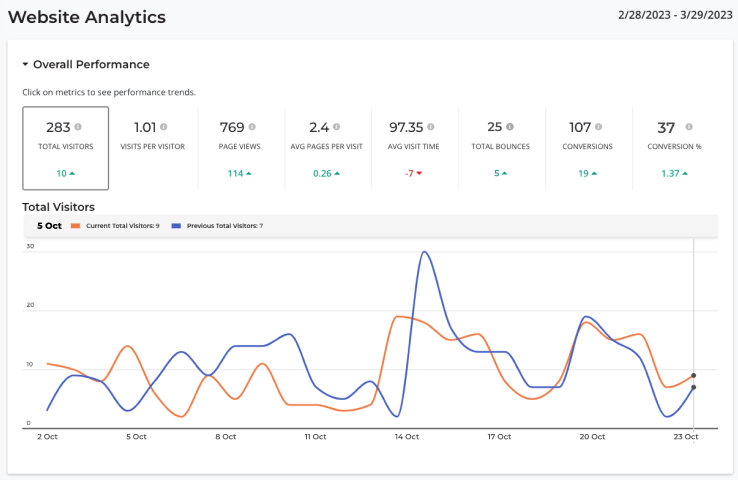Select the Total Bounces metric
This screenshot has height=480, width=738.
click(x=500, y=148)
